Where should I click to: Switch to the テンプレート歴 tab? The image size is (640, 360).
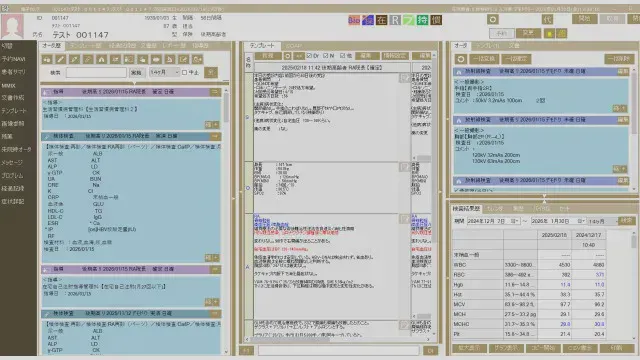pyautogui.click(x=85, y=46)
